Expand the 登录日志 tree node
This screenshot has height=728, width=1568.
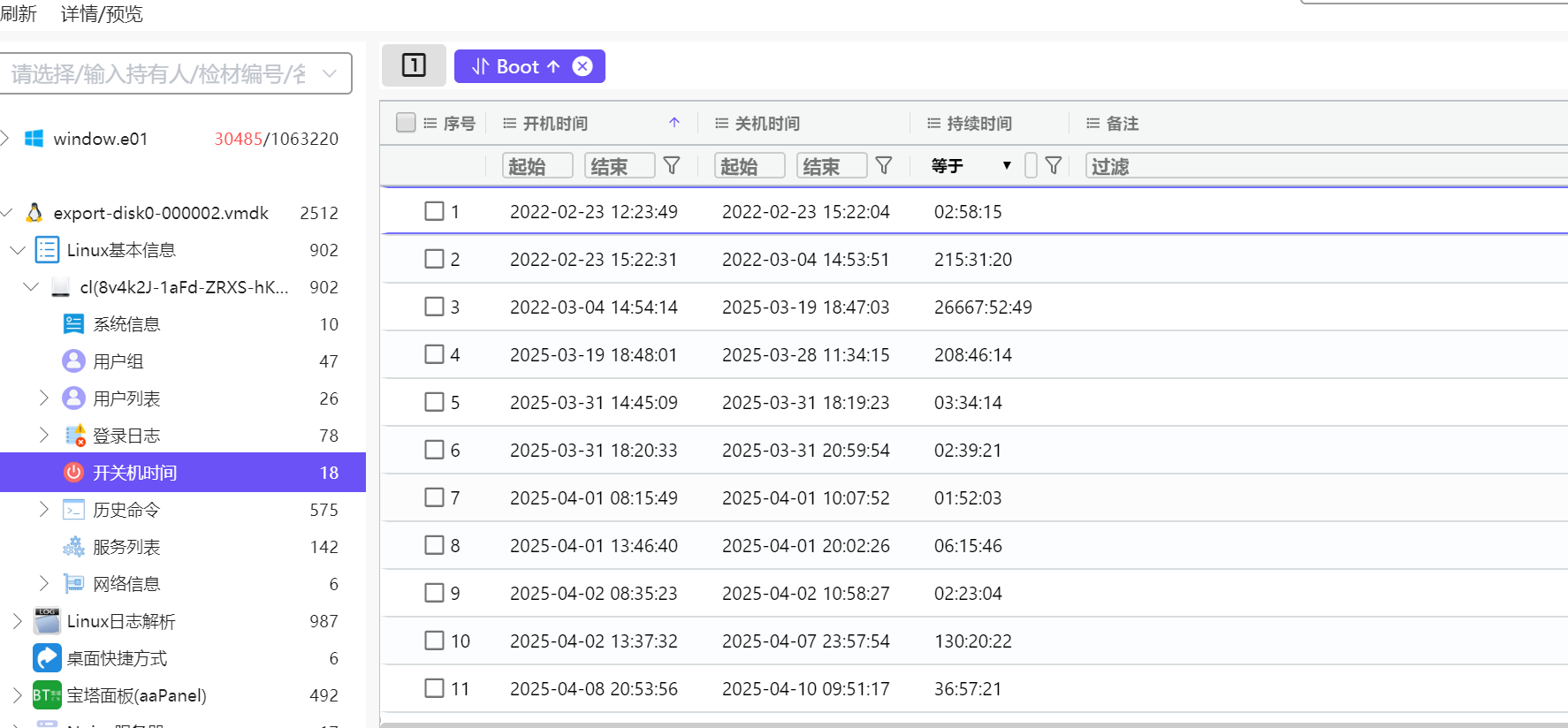(44, 436)
